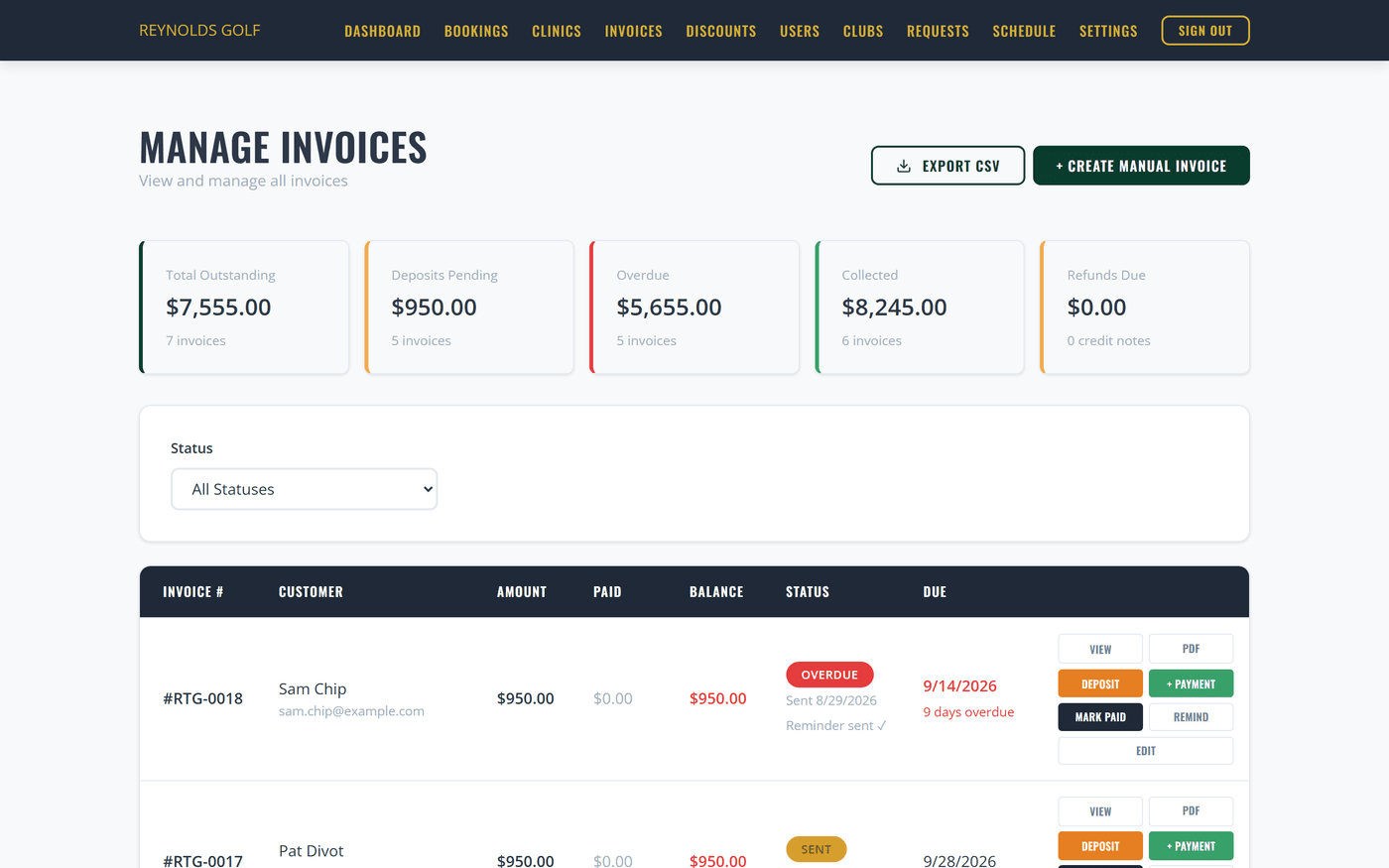The image size is (1389, 868).
Task: Mark invoice #RTG-0018 as paid
Action: tap(1100, 717)
